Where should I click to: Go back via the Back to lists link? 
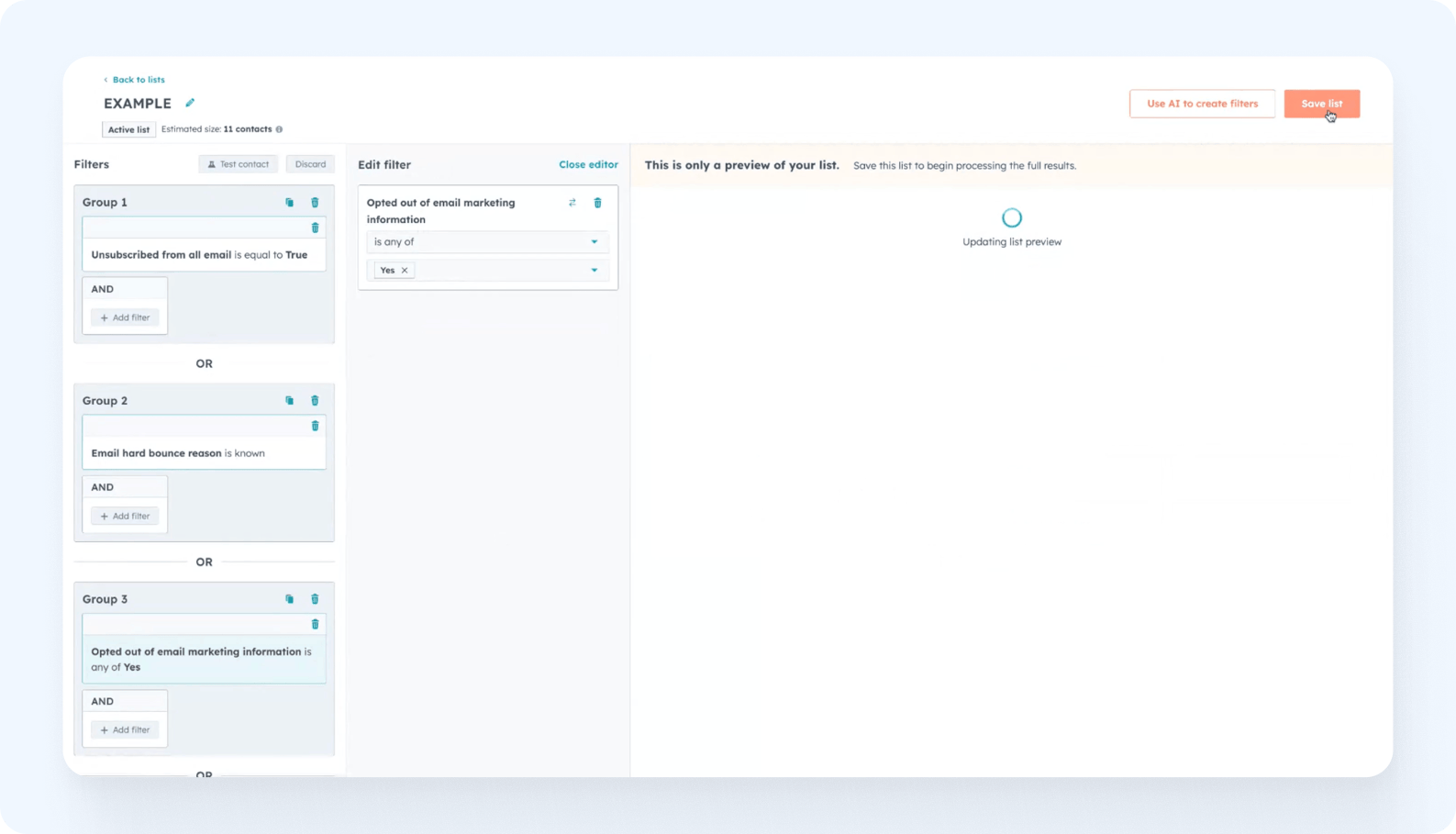click(x=138, y=80)
